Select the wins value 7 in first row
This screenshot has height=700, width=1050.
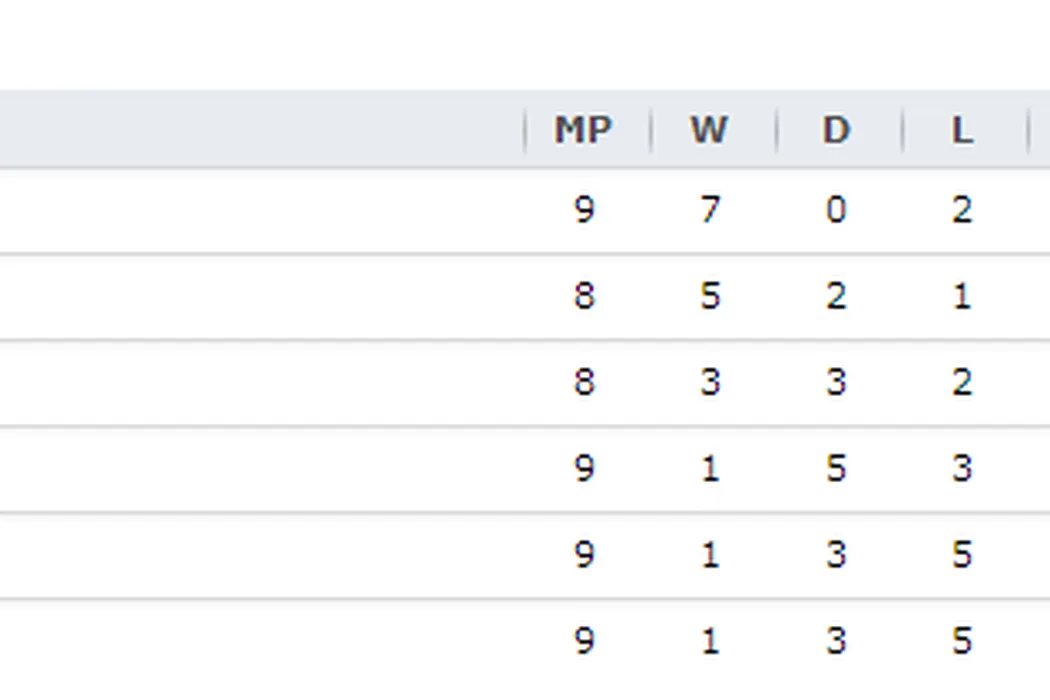point(709,210)
